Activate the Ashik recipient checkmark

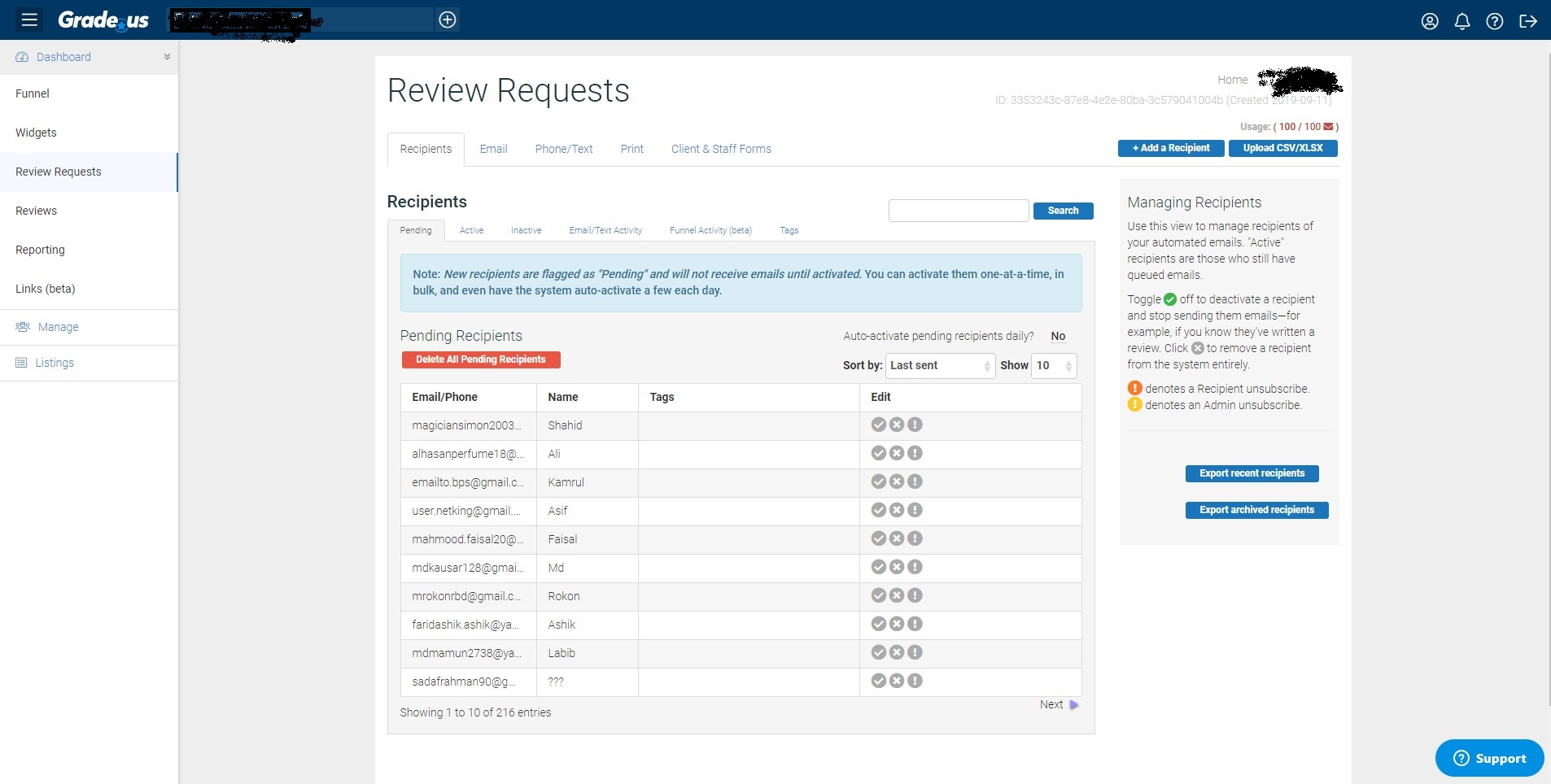coord(879,624)
